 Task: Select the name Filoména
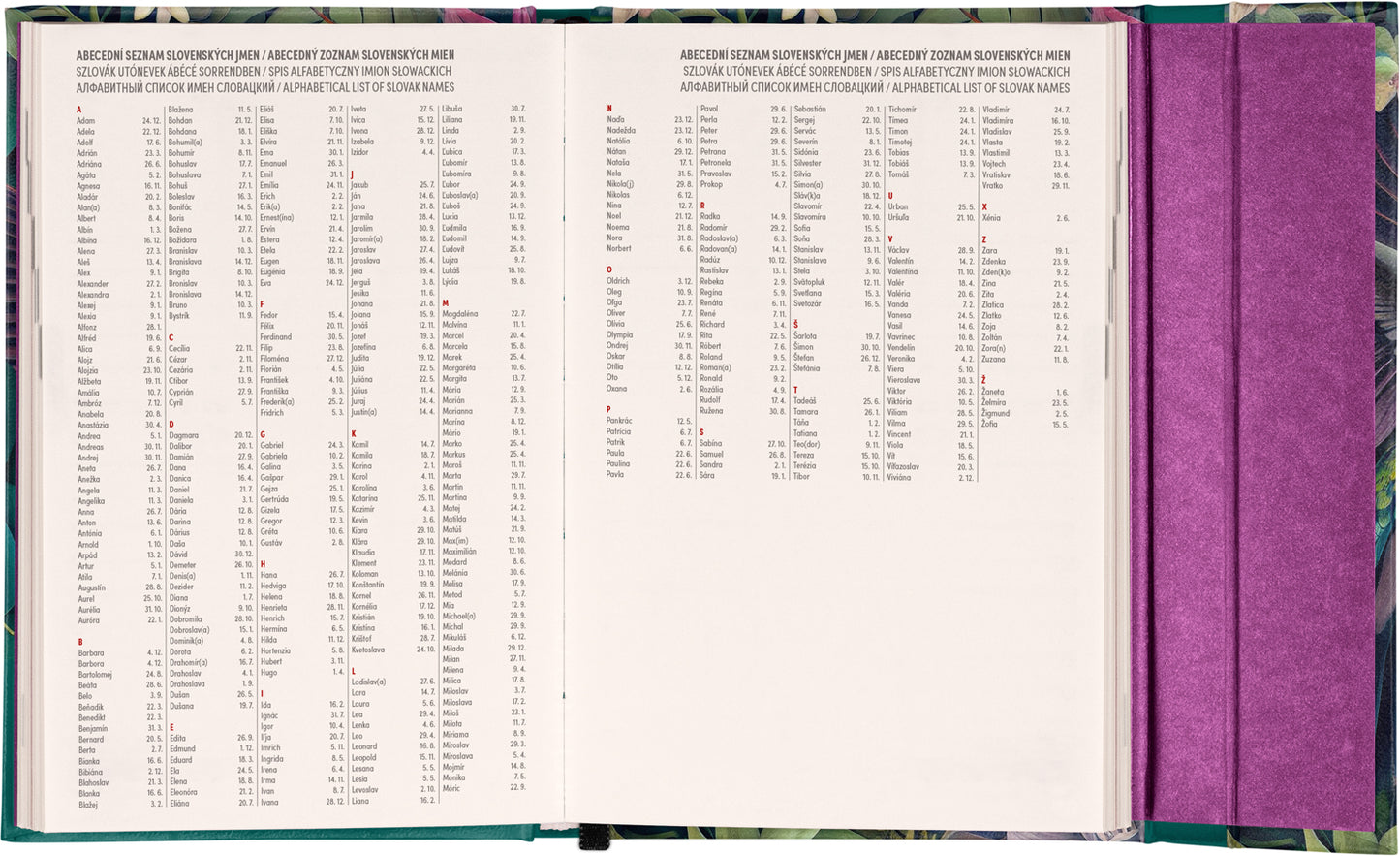[274, 359]
